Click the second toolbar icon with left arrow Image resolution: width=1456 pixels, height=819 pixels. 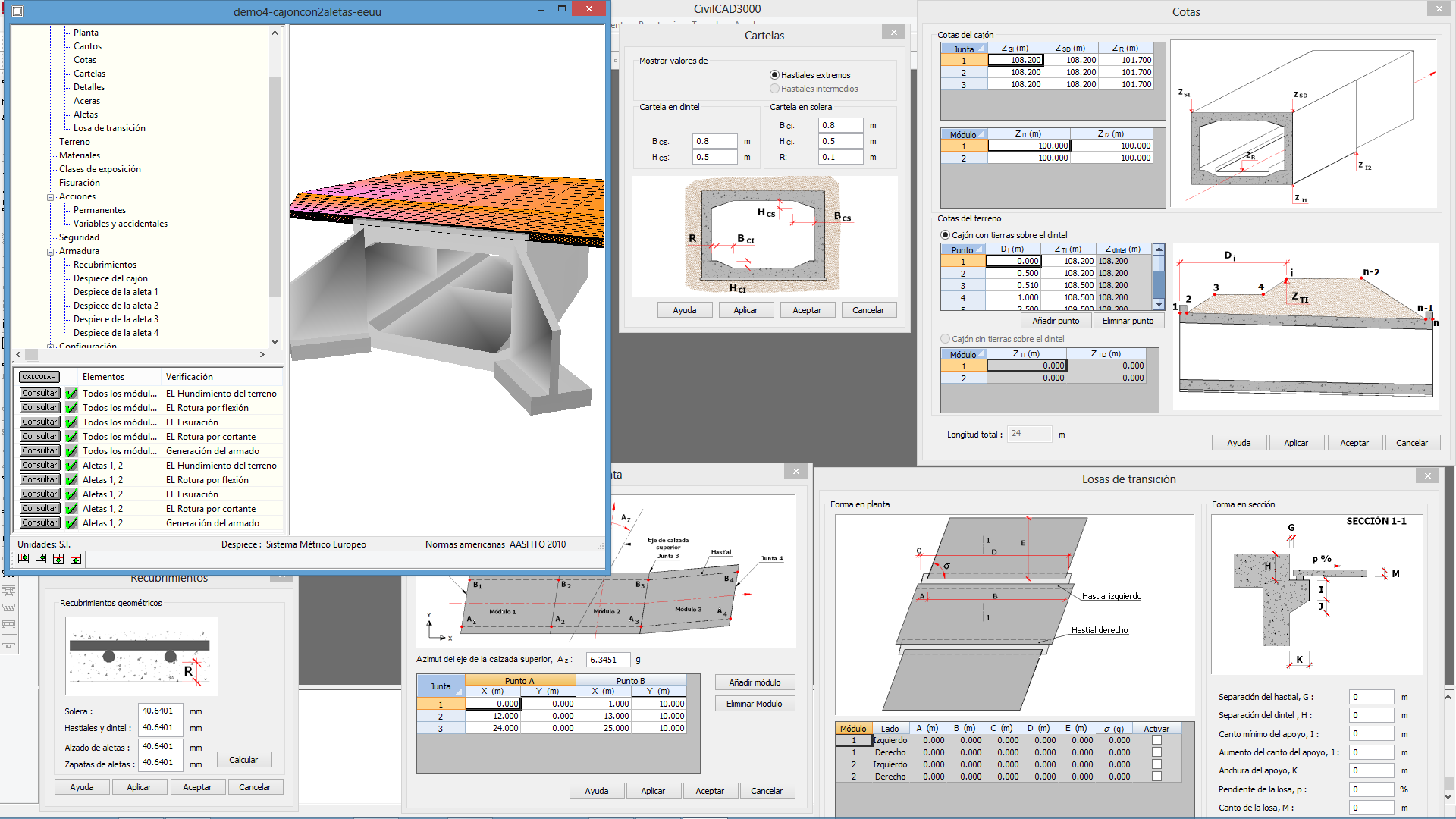click(x=41, y=559)
